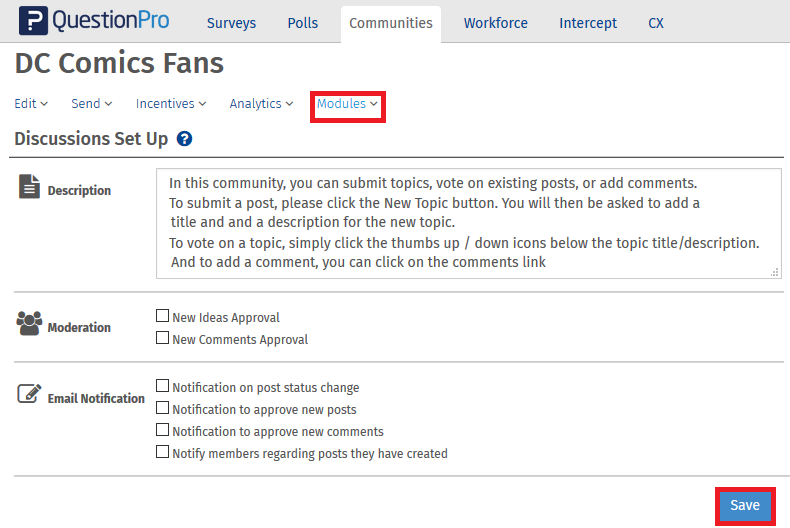Viewport: 790px width, 528px height.
Task: Click the QuestionPro logo icon
Action: coord(34,22)
